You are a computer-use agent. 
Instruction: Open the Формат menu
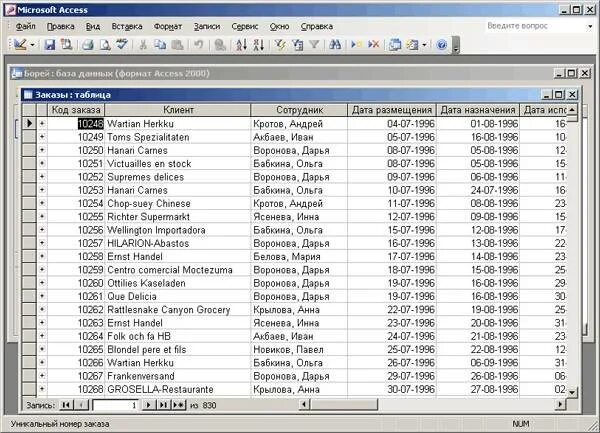click(x=168, y=26)
